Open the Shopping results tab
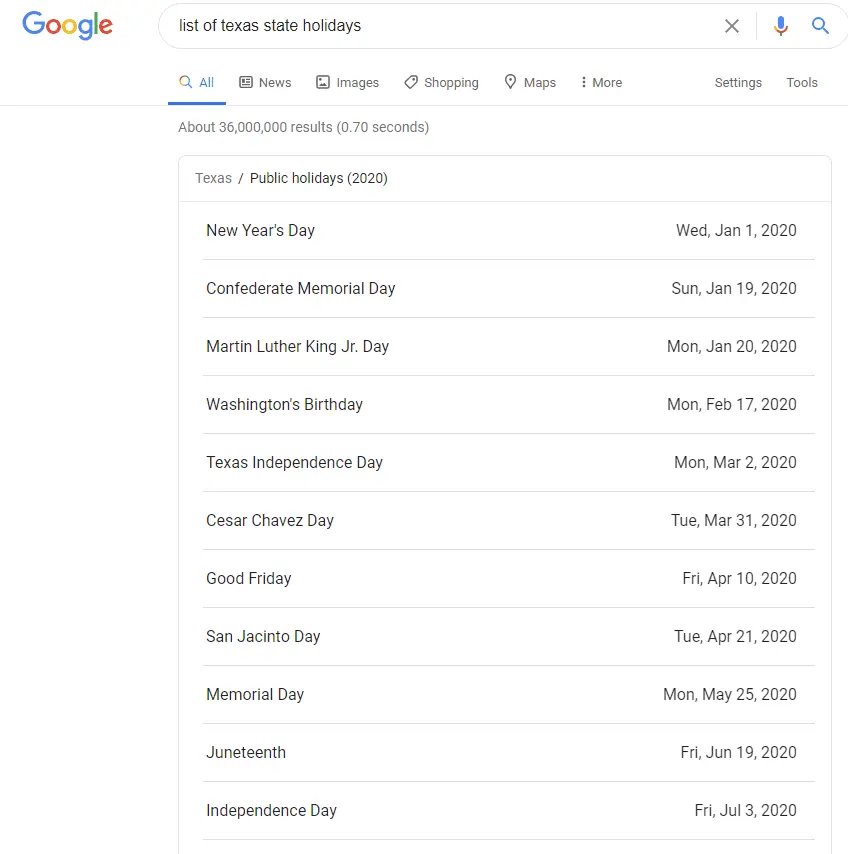Viewport: 848px width, 854px height. point(441,83)
